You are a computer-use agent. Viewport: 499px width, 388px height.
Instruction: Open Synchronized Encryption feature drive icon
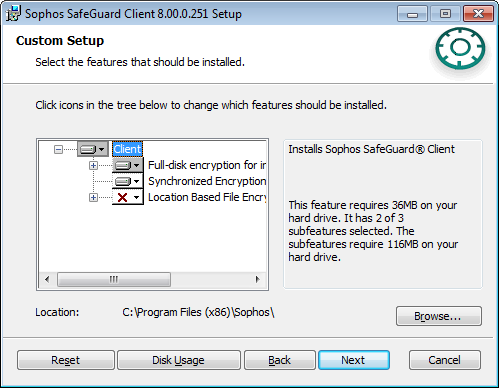tap(128, 181)
